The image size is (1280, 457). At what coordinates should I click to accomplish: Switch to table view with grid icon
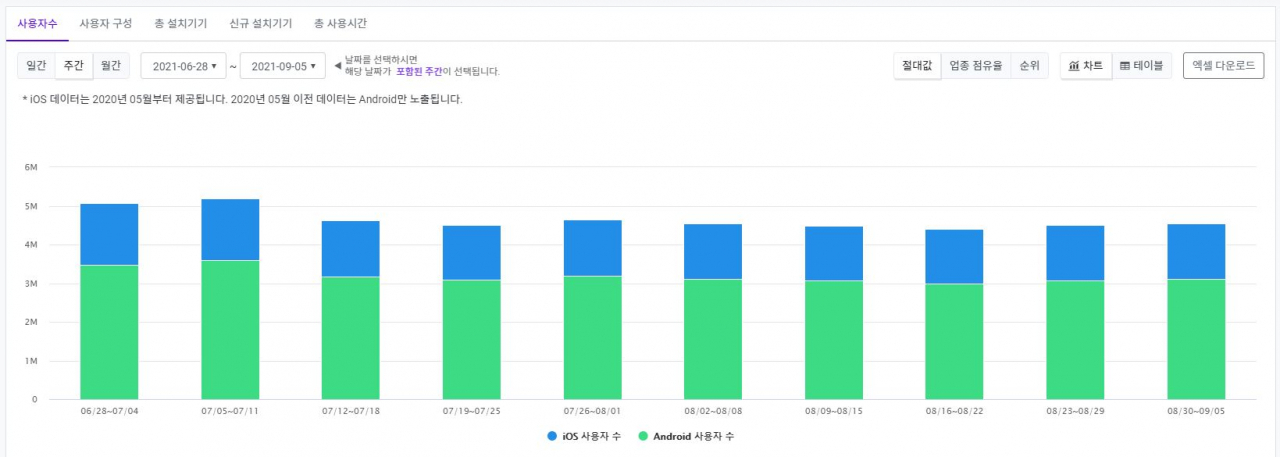tap(1141, 66)
